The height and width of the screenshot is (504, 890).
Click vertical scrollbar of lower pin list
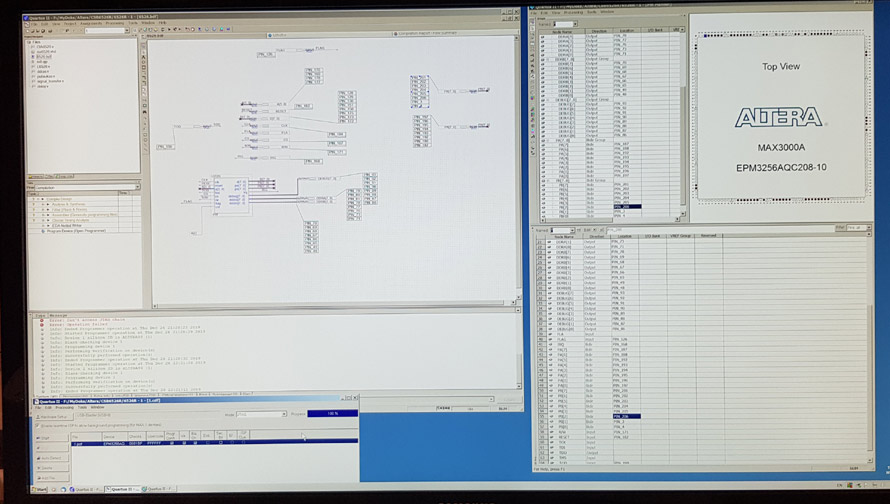click(x=870, y=349)
